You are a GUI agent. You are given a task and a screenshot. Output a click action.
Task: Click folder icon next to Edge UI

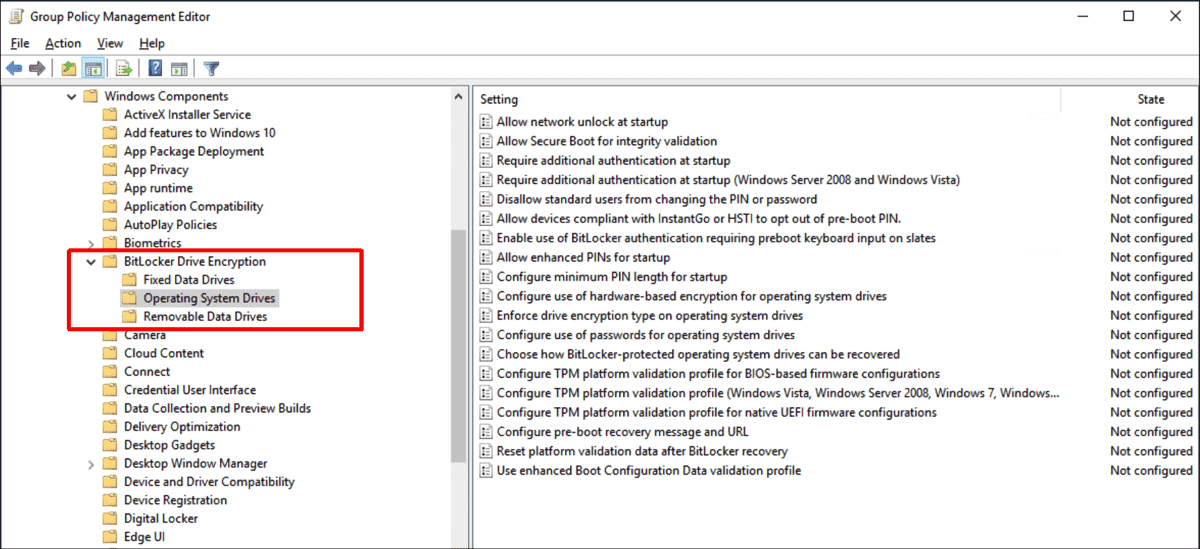[110, 537]
